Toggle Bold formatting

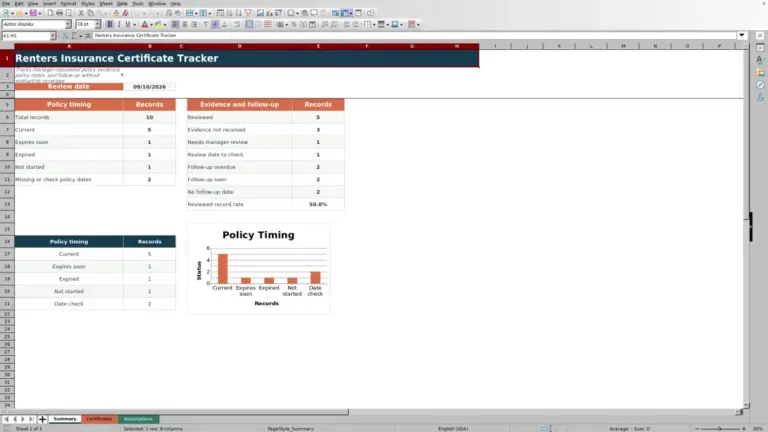[x=110, y=24]
